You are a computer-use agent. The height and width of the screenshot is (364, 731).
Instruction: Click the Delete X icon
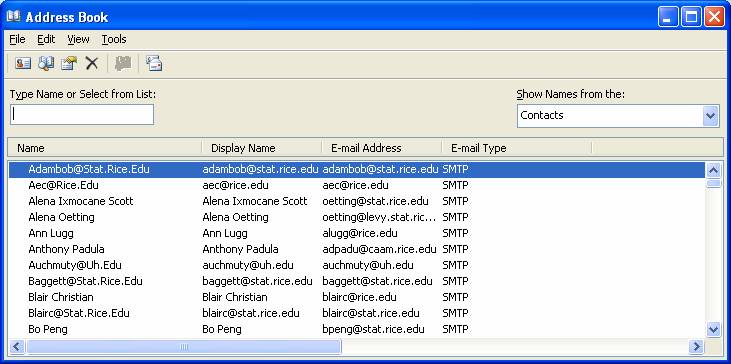coord(92,63)
